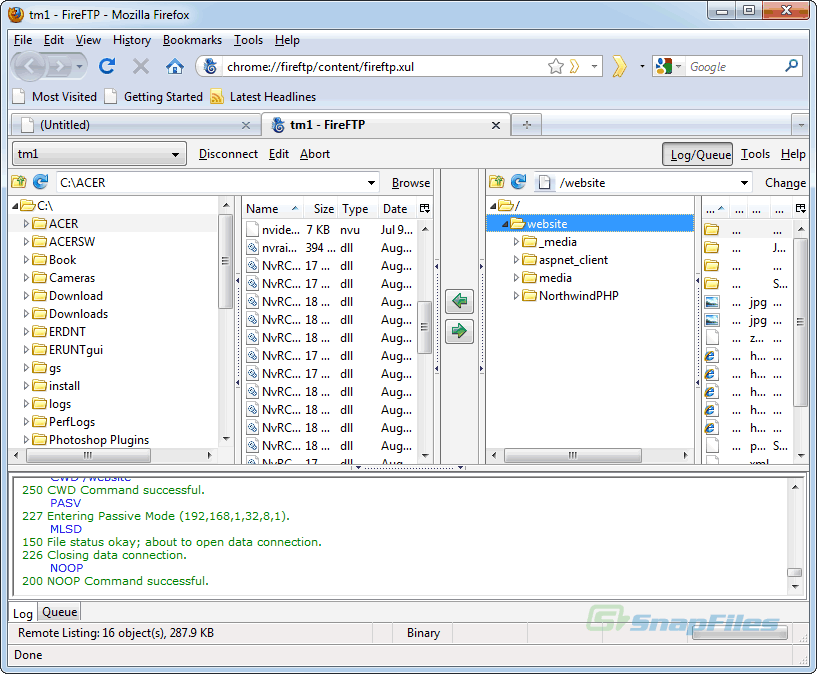The width and height of the screenshot is (817, 674).
Task: Click the local path field showing C:\ACER
Action: point(210,183)
